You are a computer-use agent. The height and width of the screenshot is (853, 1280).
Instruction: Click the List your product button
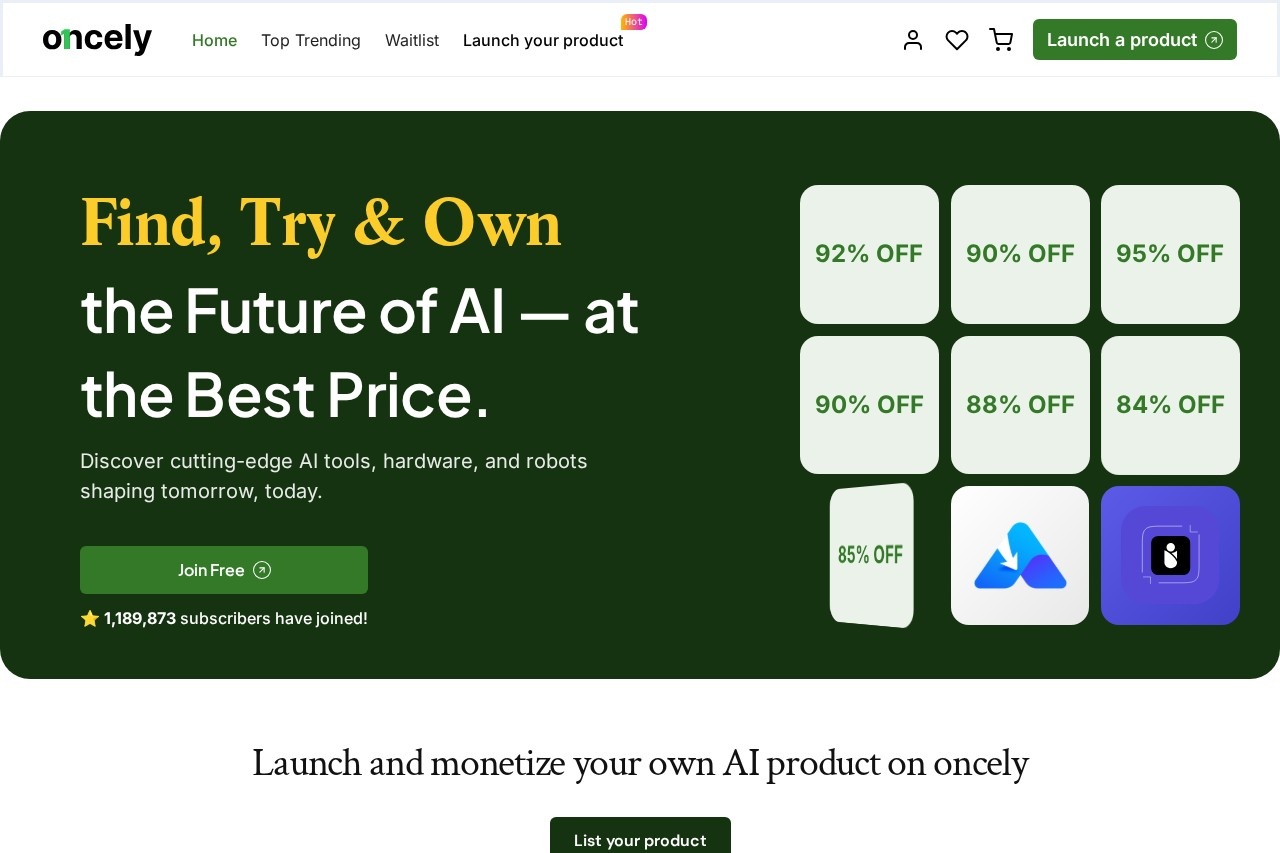coord(640,839)
